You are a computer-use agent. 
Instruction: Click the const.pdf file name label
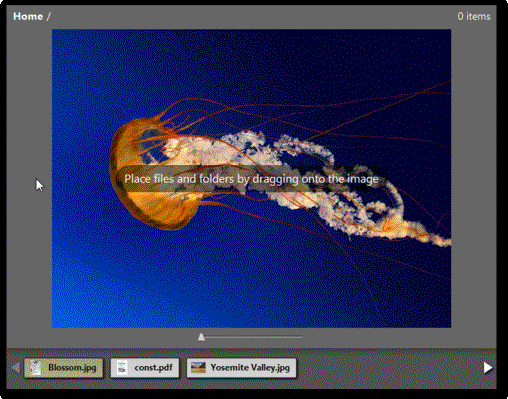point(153,368)
